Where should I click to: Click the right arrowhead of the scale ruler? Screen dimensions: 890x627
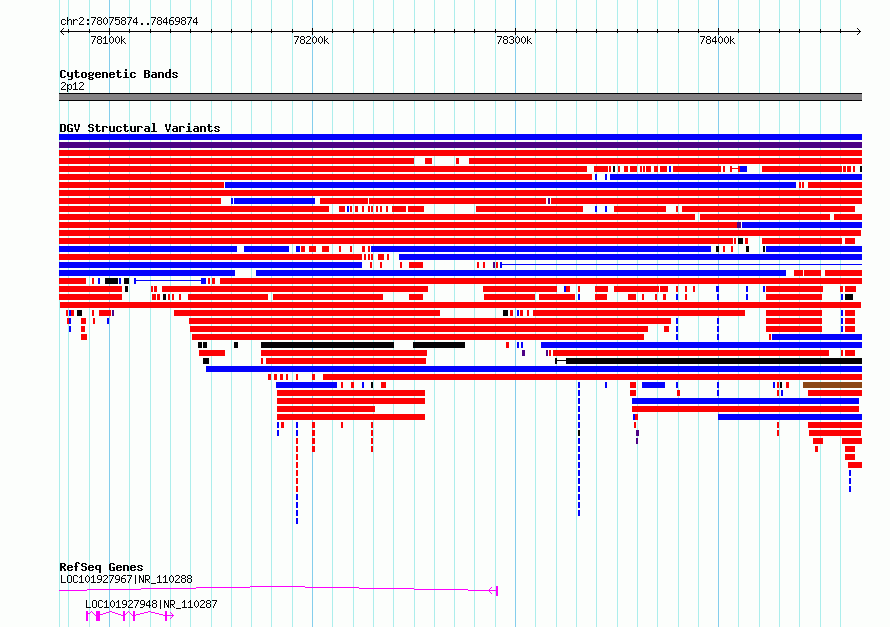859,32
